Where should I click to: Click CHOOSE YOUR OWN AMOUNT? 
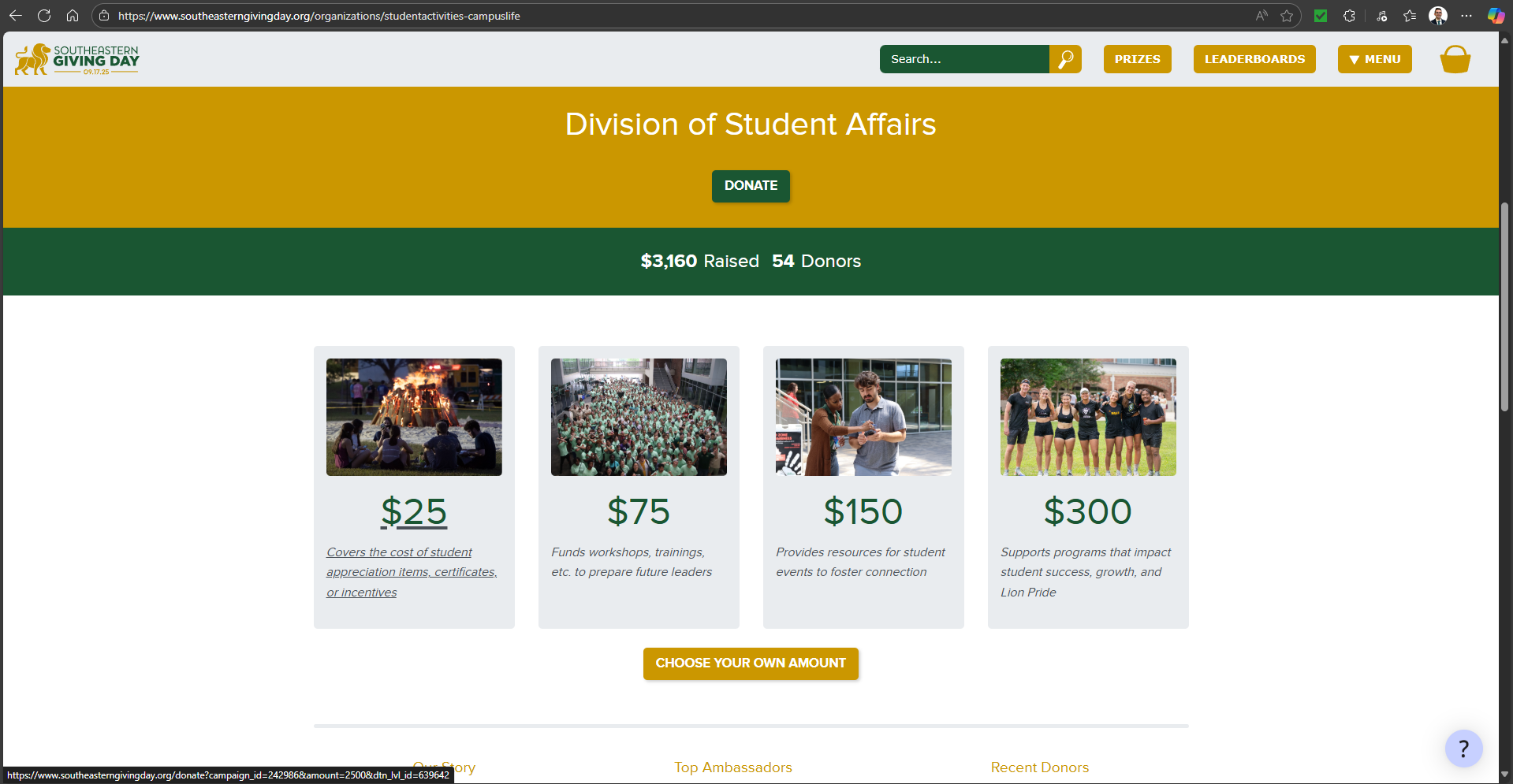click(x=750, y=663)
